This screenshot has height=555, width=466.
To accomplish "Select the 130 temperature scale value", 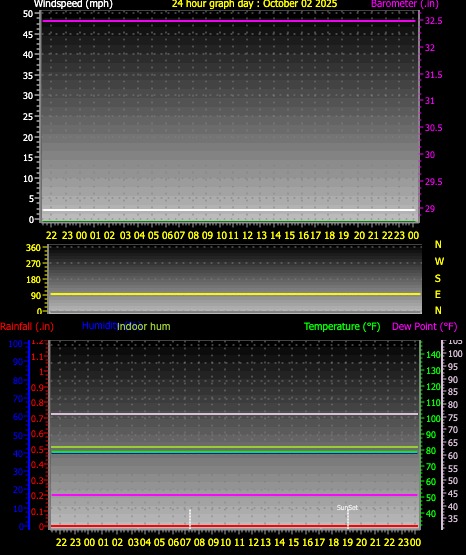I will 433,371.
